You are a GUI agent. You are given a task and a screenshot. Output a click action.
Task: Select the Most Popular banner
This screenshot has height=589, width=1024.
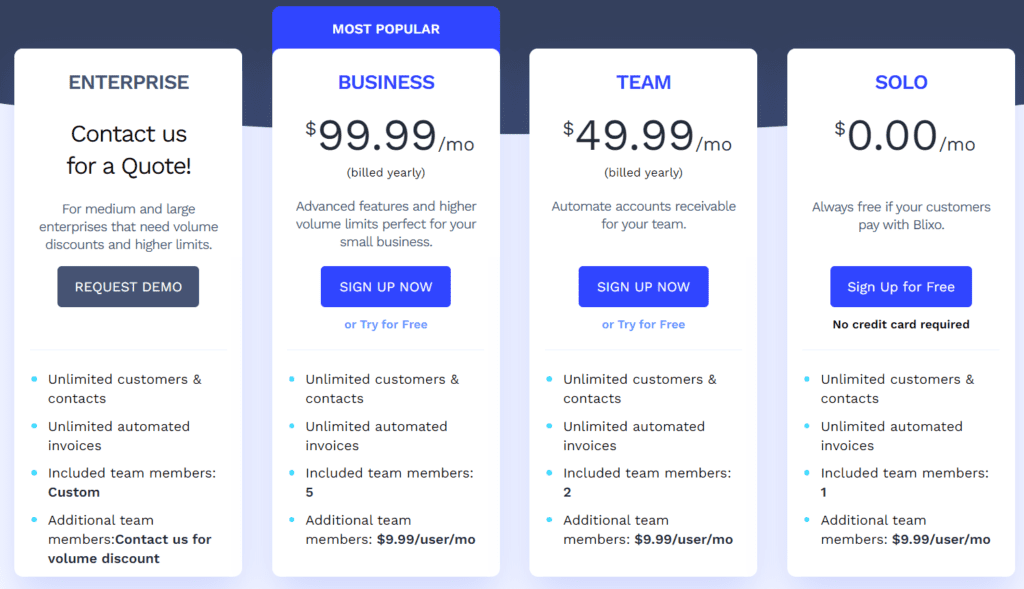[x=386, y=29]
